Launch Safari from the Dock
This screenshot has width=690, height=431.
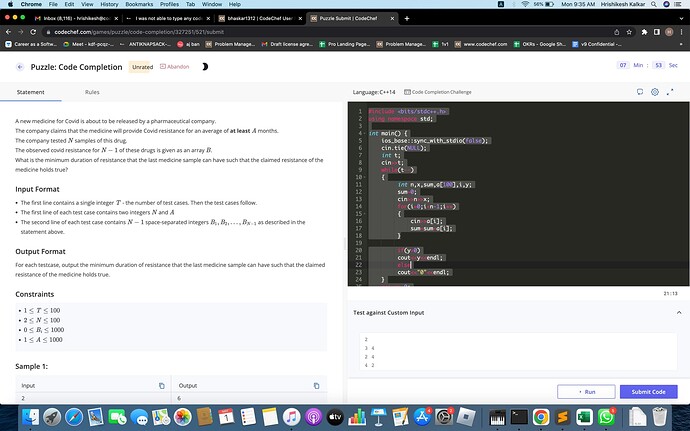(x=74, y=416)
